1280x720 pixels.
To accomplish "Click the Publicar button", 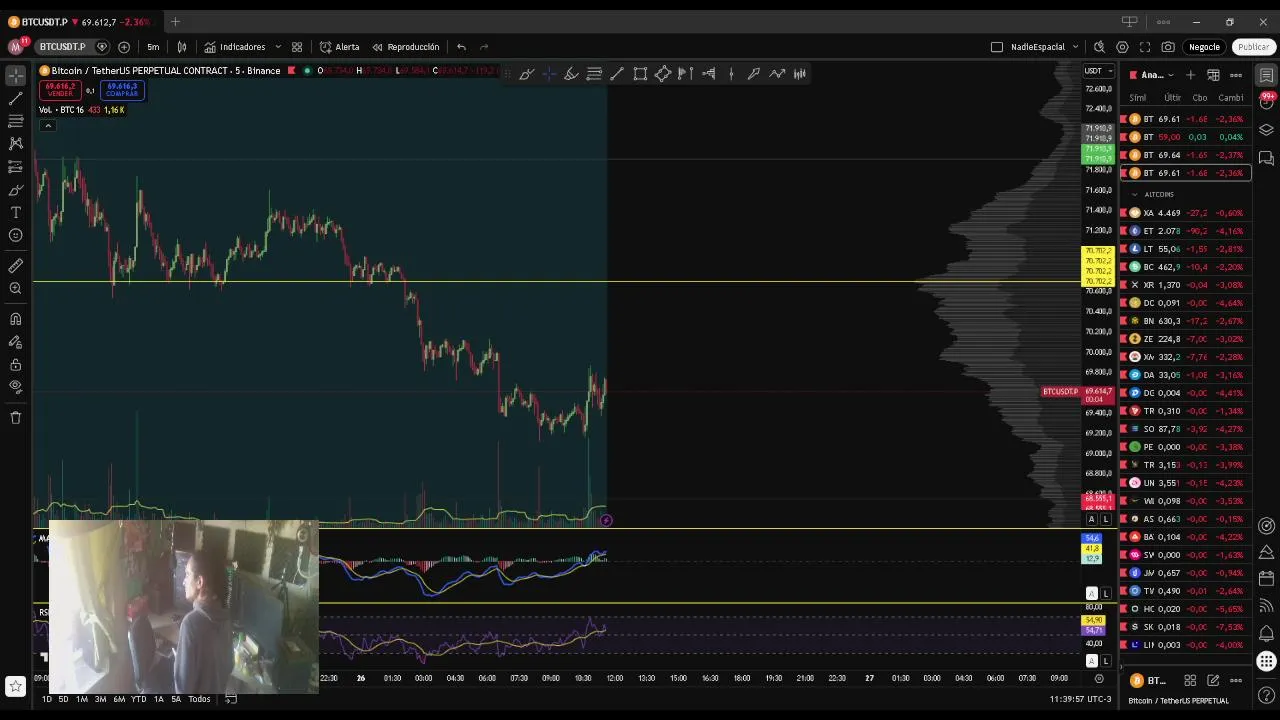I will (1253, 47).
